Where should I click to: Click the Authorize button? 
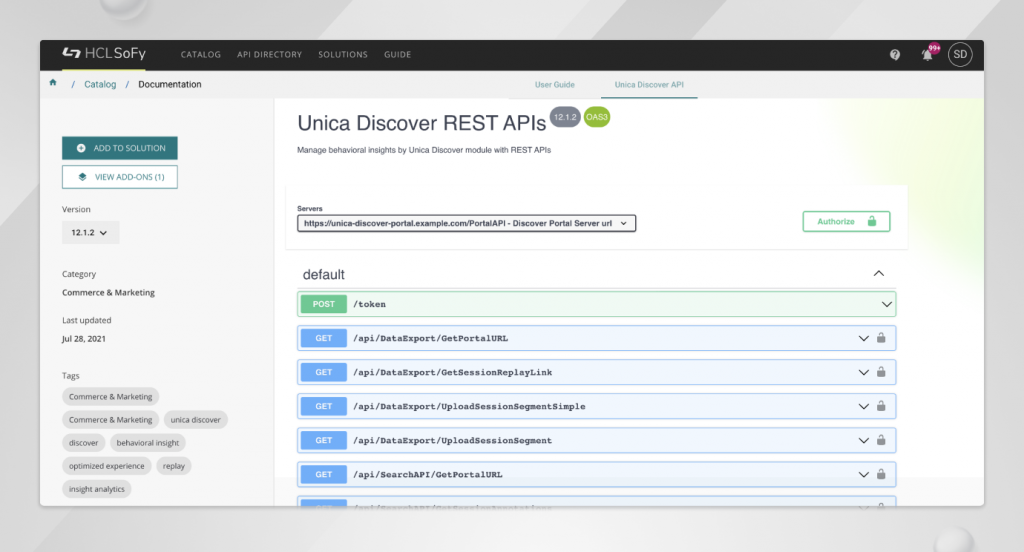tap(846, 221)
